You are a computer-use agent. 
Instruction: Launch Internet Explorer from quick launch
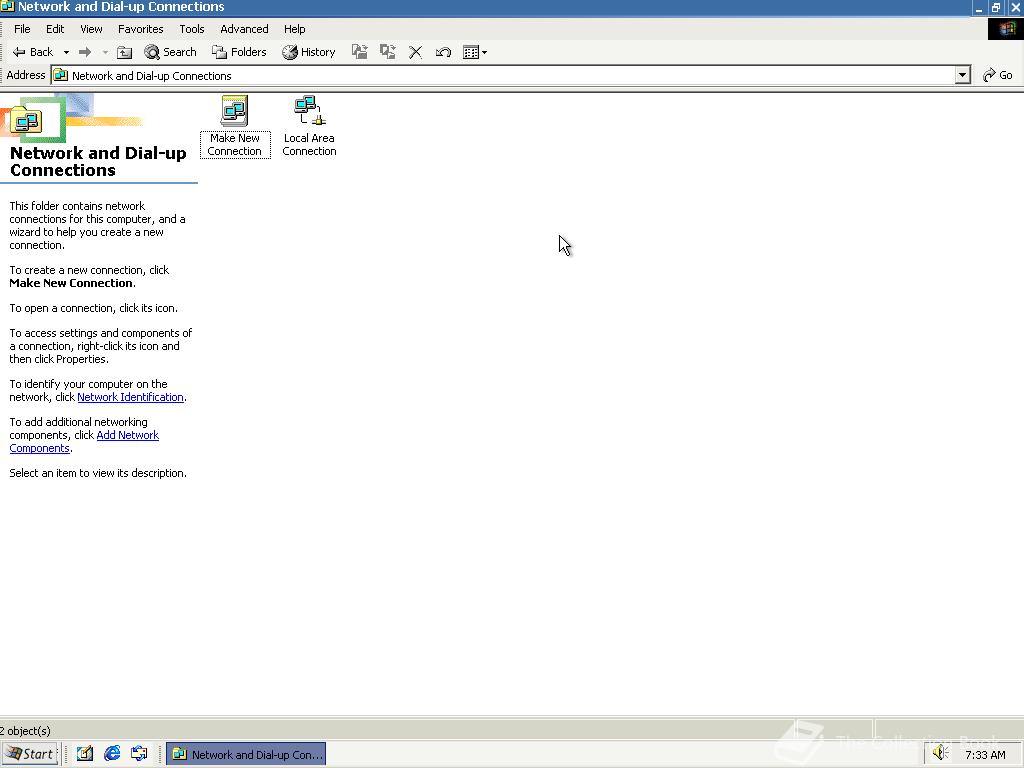[x=112, y=754]
